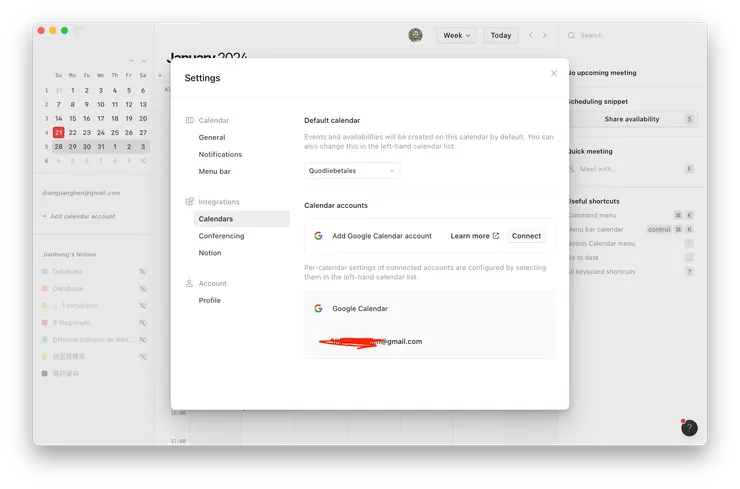Click the Account section person icon
Image resolution: width=740 pixels, height=489 pixels.
(189, 283)
